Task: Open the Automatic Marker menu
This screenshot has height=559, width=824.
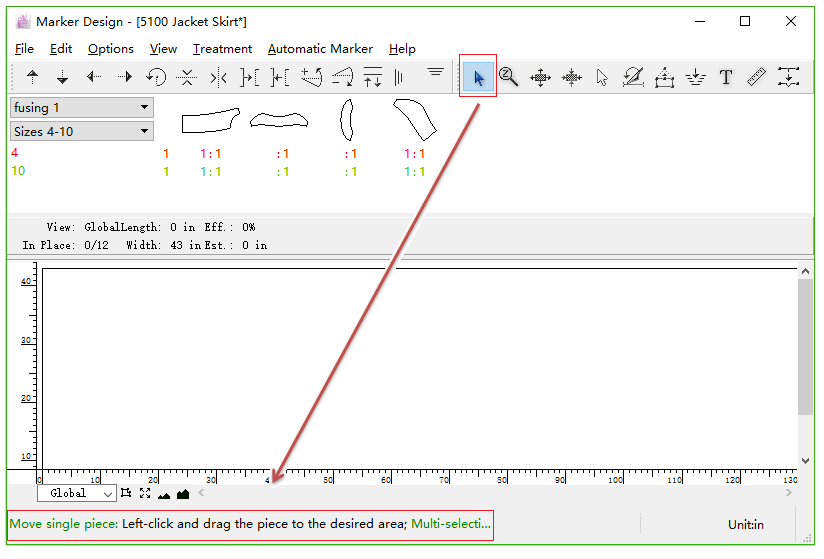Action: click(321, 49)
